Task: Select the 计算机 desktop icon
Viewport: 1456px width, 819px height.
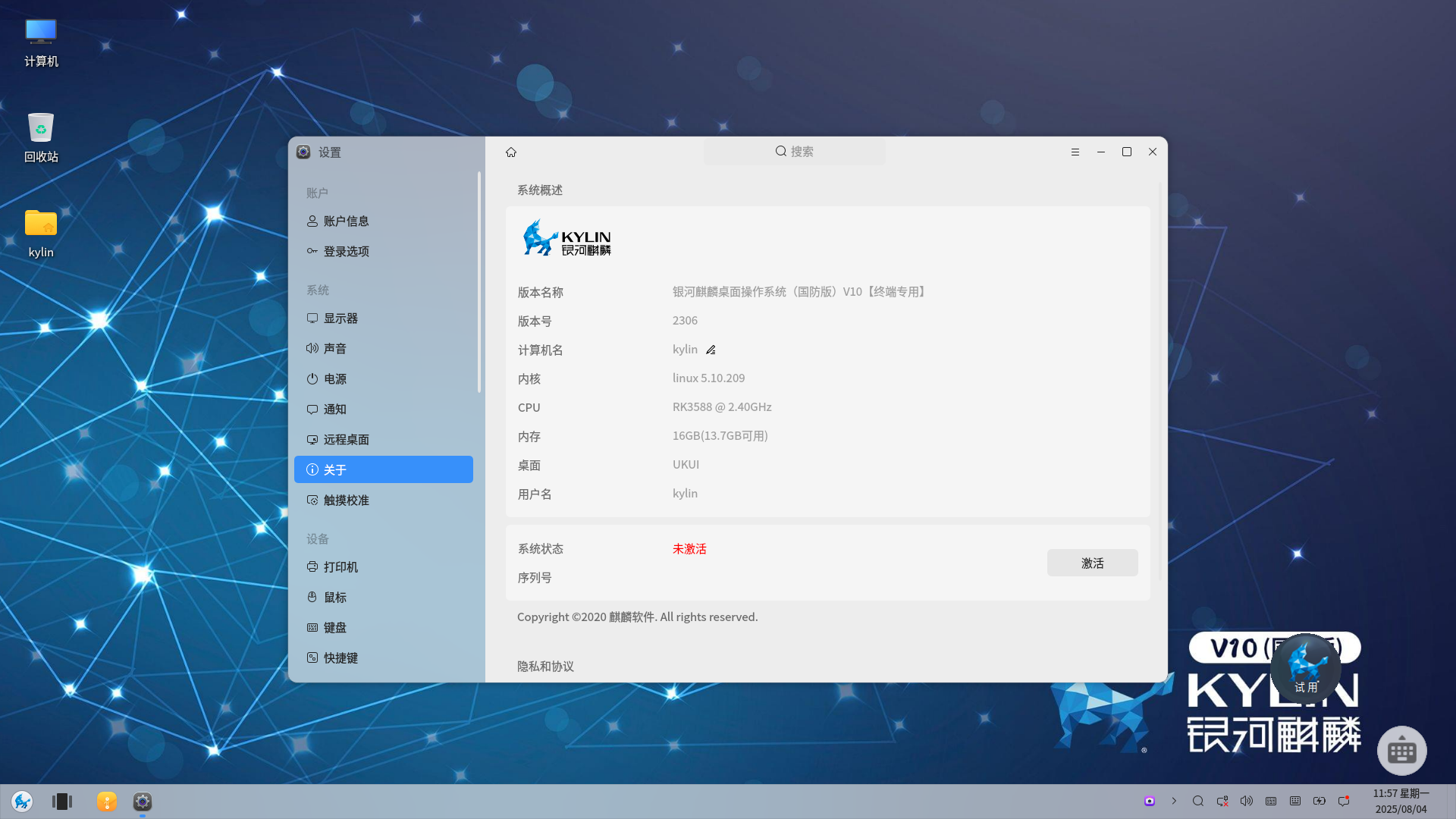Action: point(41,42)
